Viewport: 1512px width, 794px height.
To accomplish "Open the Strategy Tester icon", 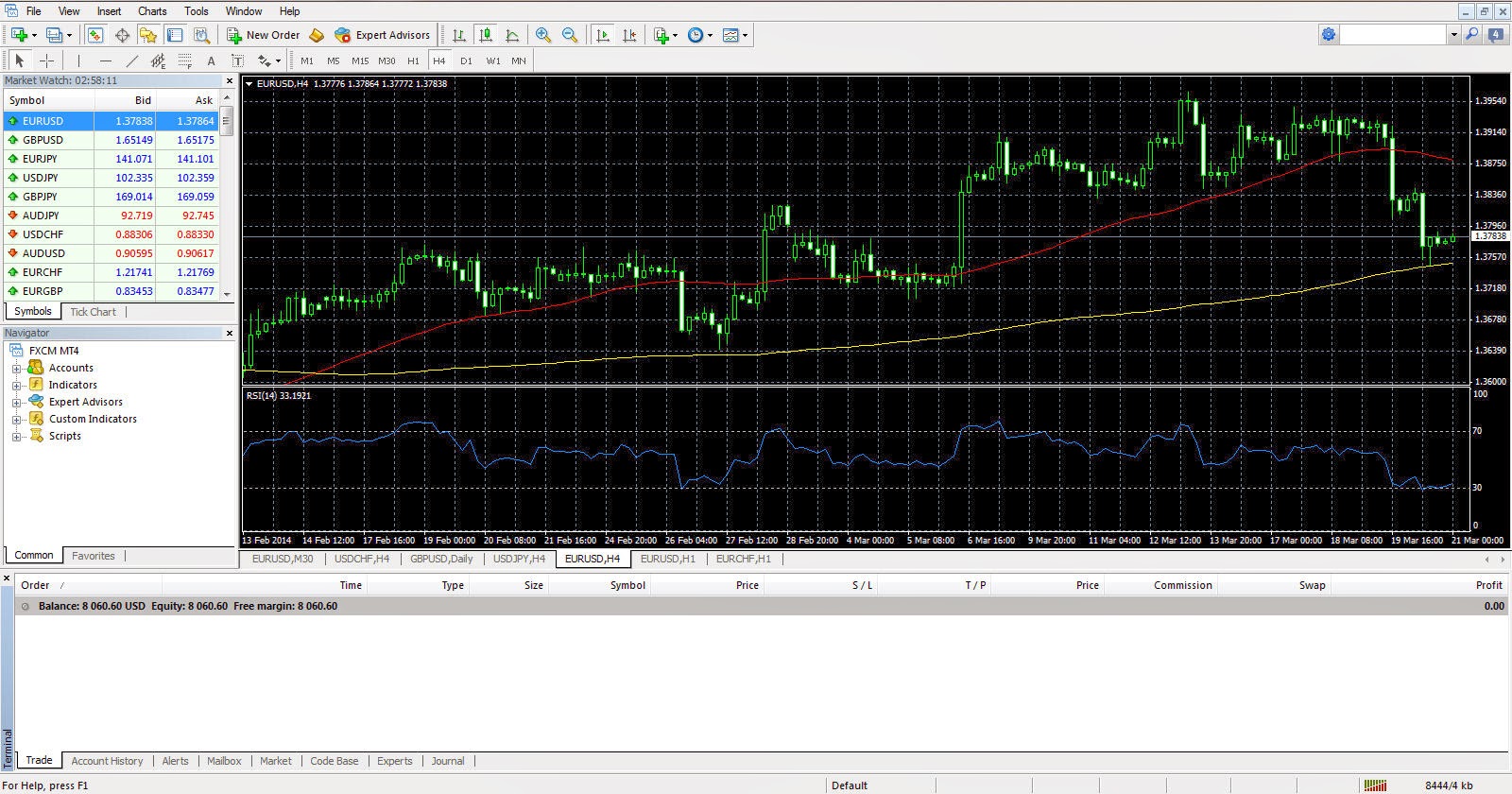I will click(201, 35).
